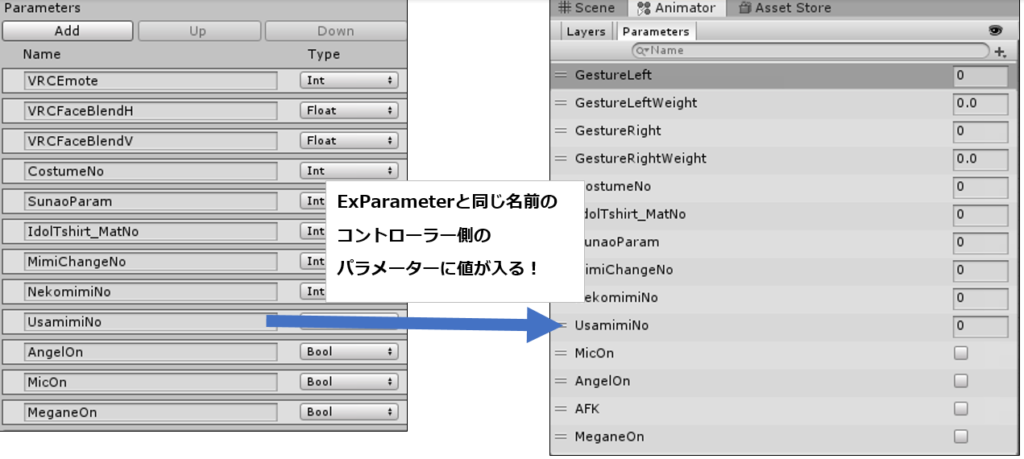Toggle the eye visibility icon in Animator
The width and height of the screenshot is (1024, 459).
click(995, 31)
